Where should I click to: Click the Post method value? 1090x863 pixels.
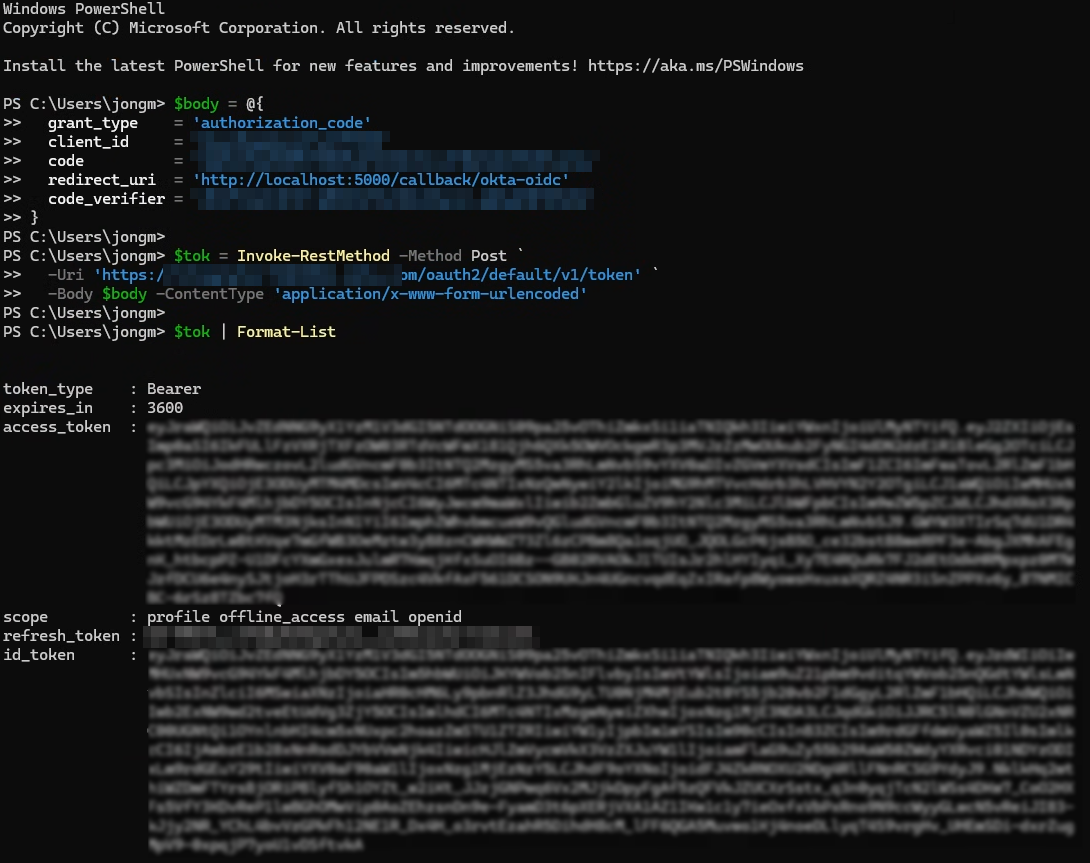[489, 256]
